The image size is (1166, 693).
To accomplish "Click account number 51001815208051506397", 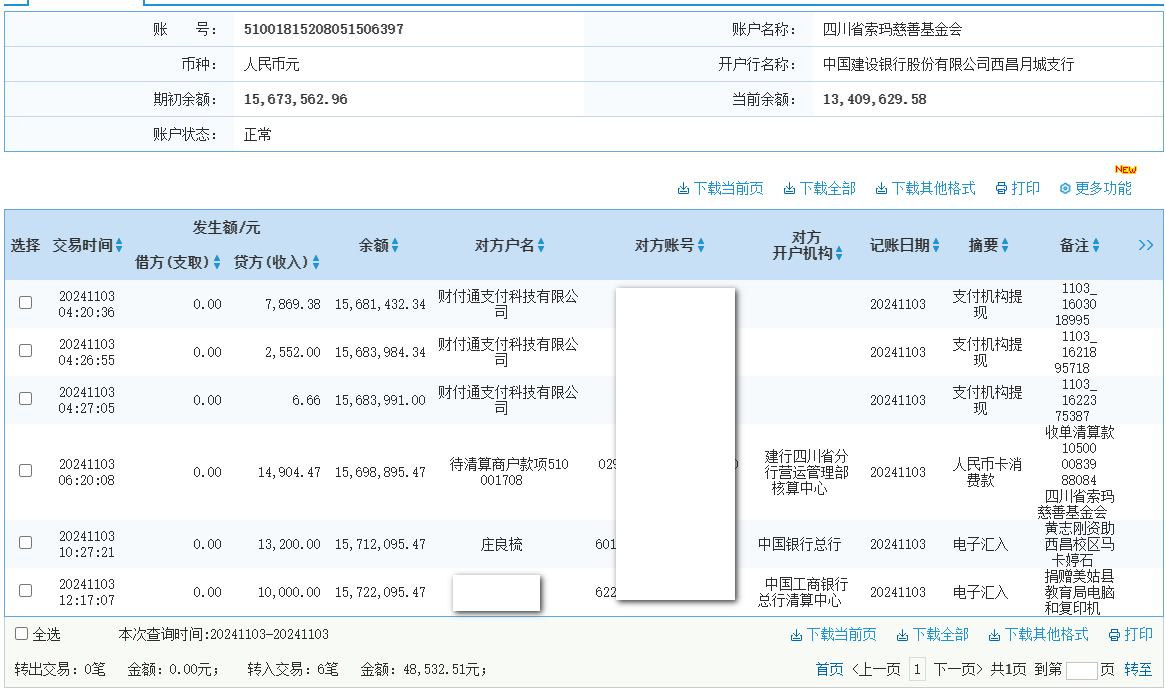I will coord(323,29).
